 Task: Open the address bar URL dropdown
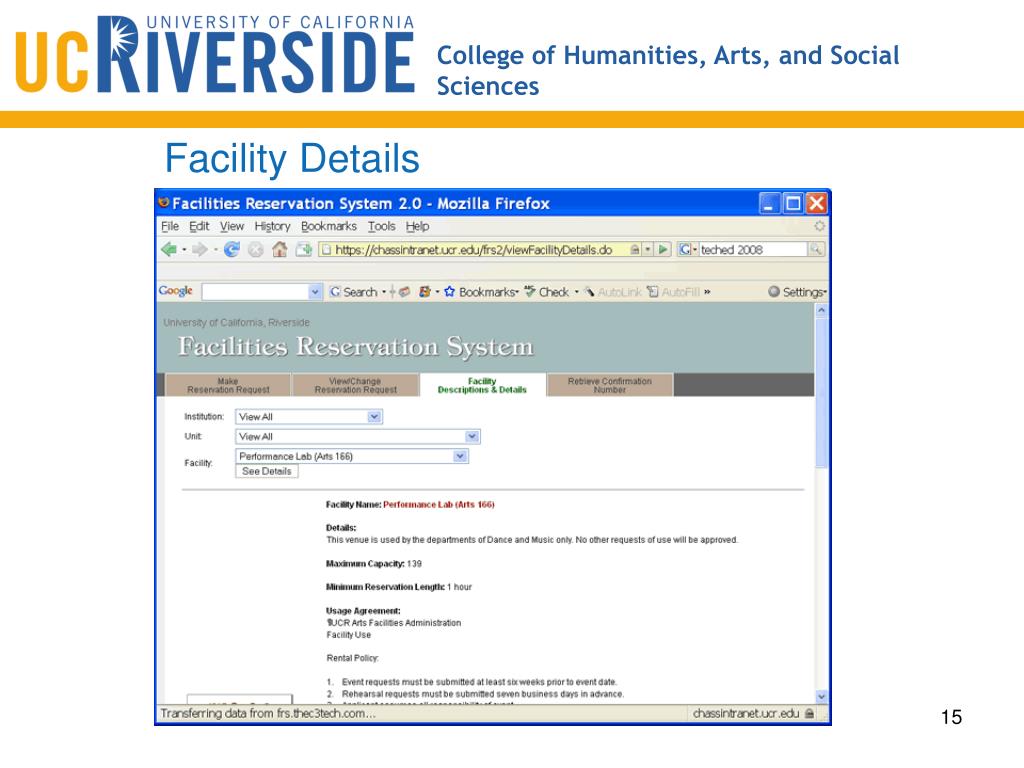648,249
